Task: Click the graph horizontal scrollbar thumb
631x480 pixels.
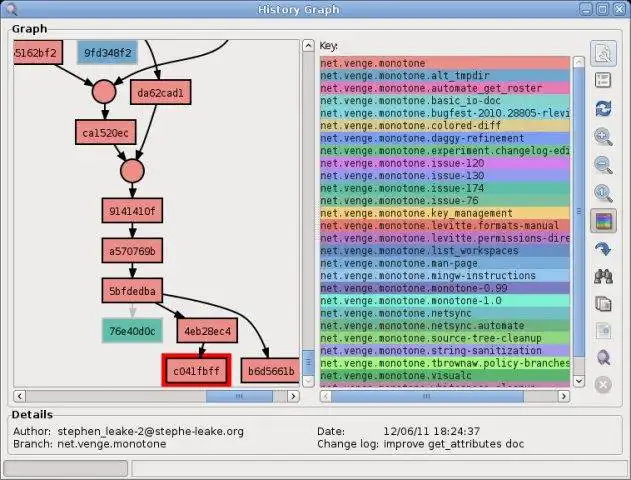Action: click(x=239, y=396)
